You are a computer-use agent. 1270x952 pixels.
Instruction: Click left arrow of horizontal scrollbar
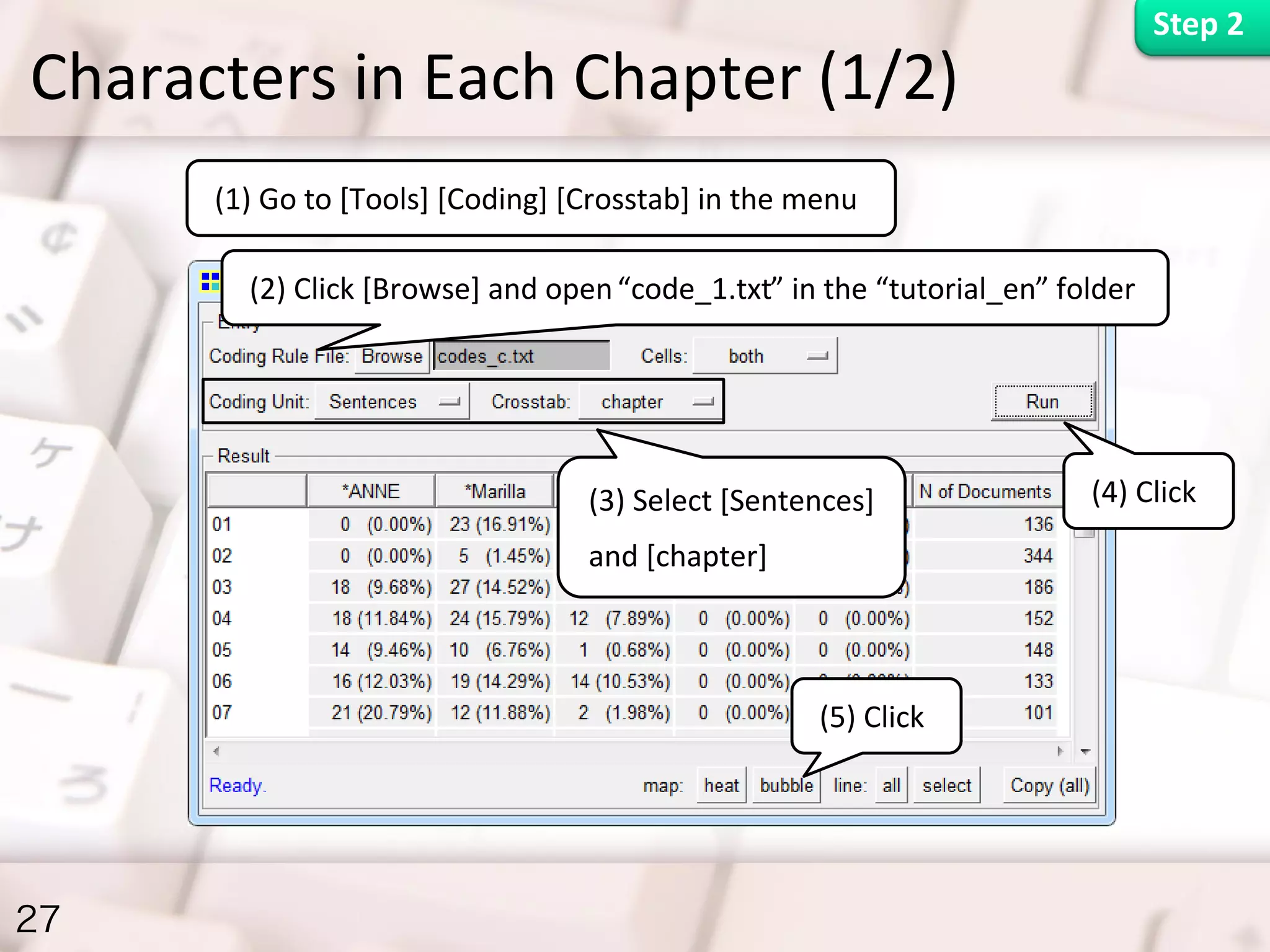[216, 751]
